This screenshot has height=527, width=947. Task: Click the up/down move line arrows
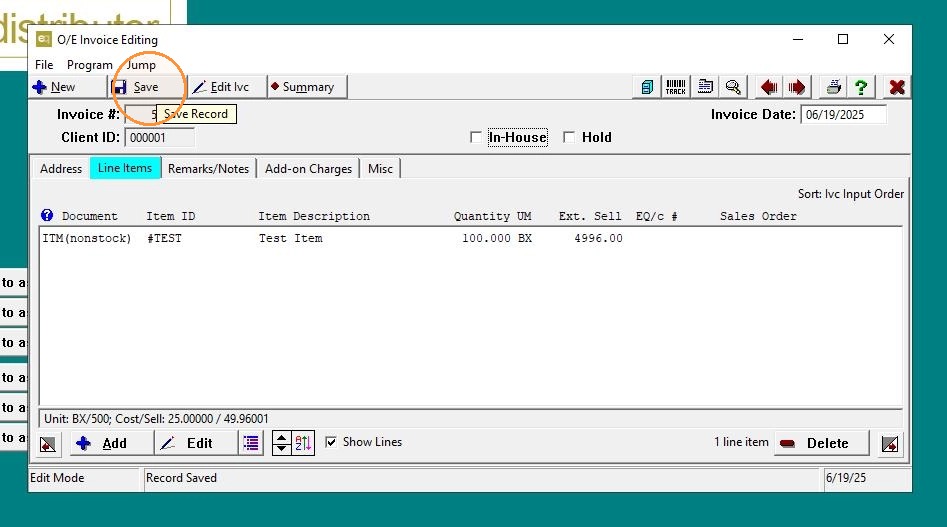[281, 443]
